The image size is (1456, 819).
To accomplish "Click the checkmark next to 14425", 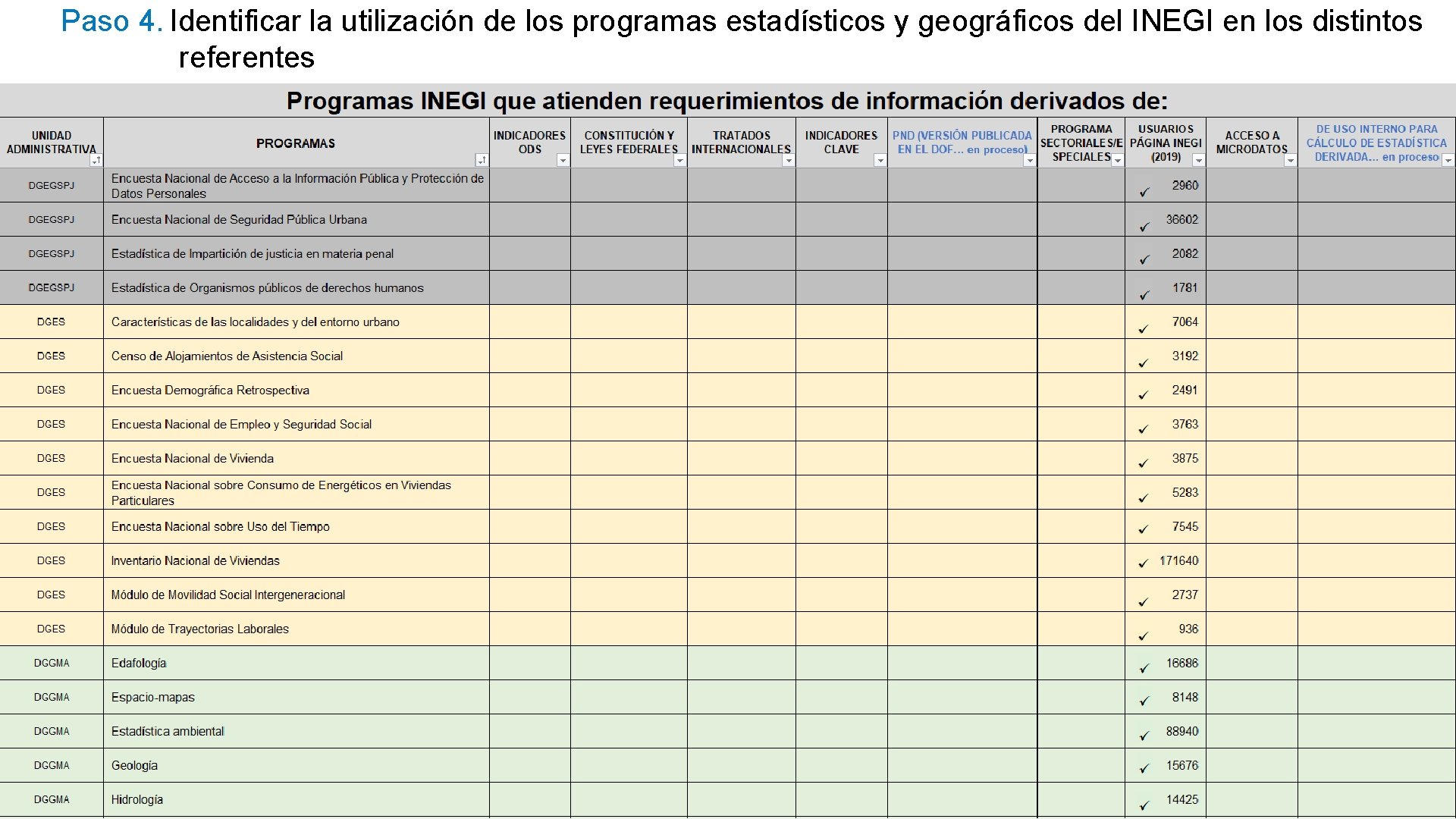I will (1144, 805).
